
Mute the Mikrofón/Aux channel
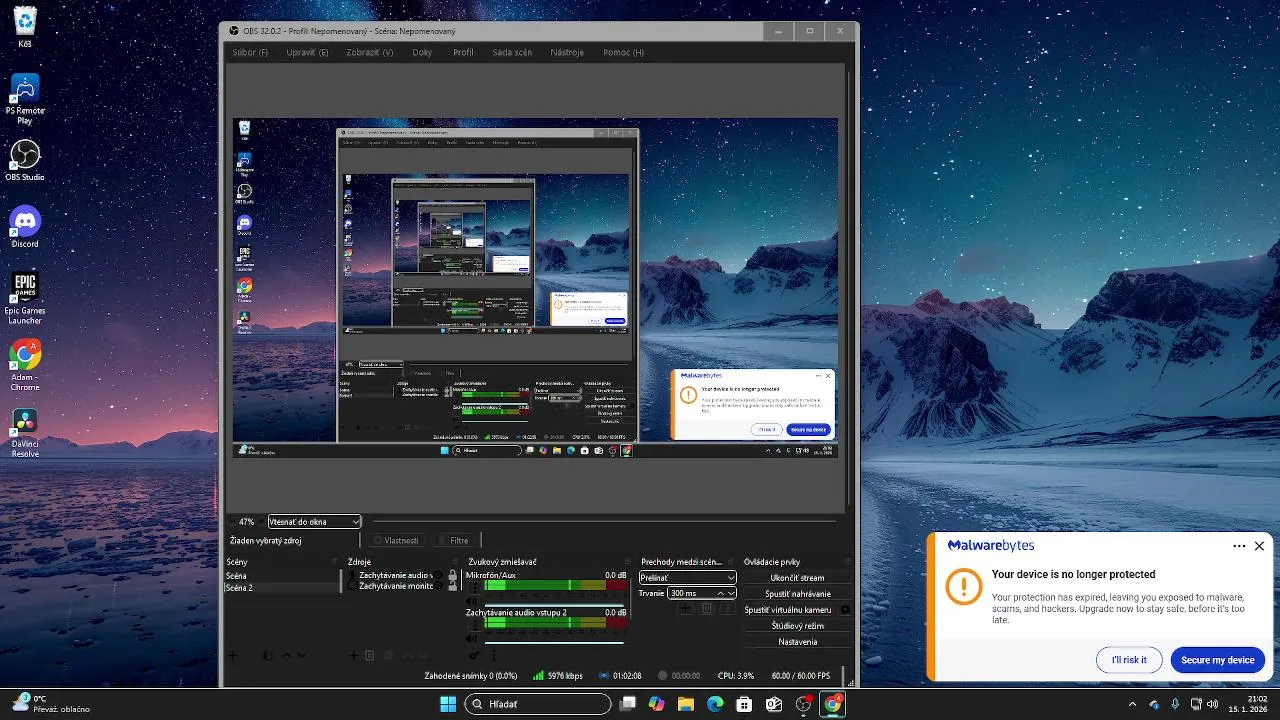[471, 601]
